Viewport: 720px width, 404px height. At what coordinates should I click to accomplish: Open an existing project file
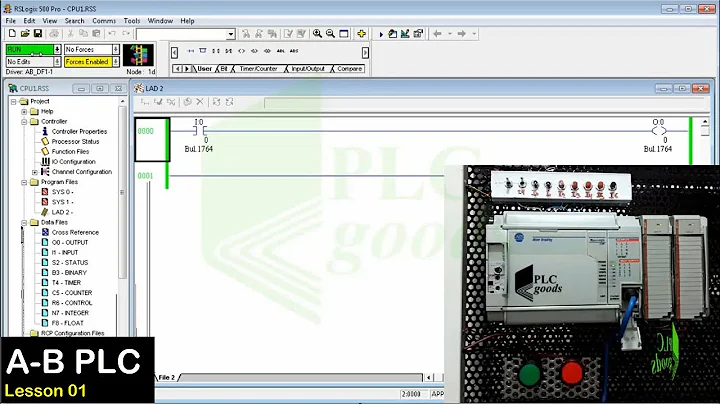click(25, 34)
